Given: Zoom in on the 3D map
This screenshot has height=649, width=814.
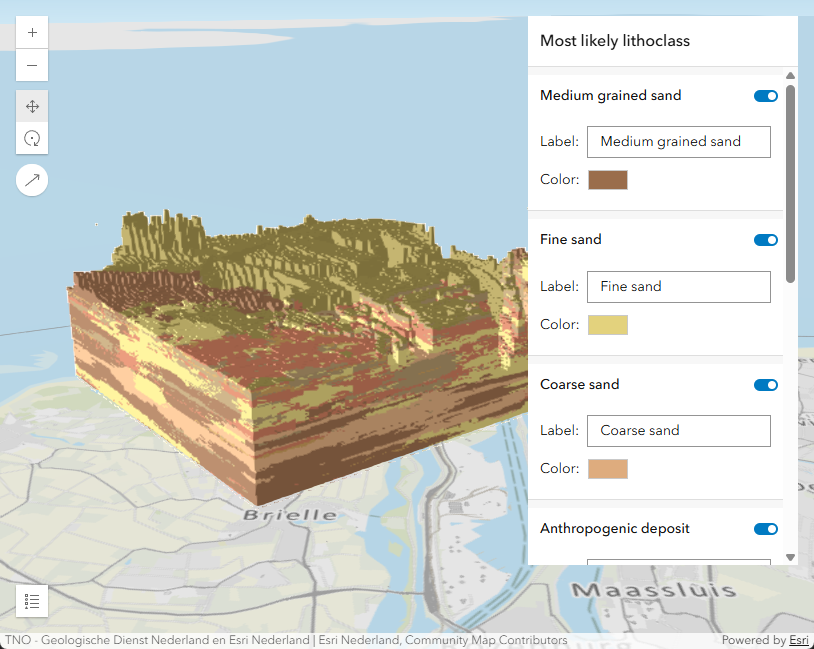Looking at the screenshot, I should click(x=32, y=32).
